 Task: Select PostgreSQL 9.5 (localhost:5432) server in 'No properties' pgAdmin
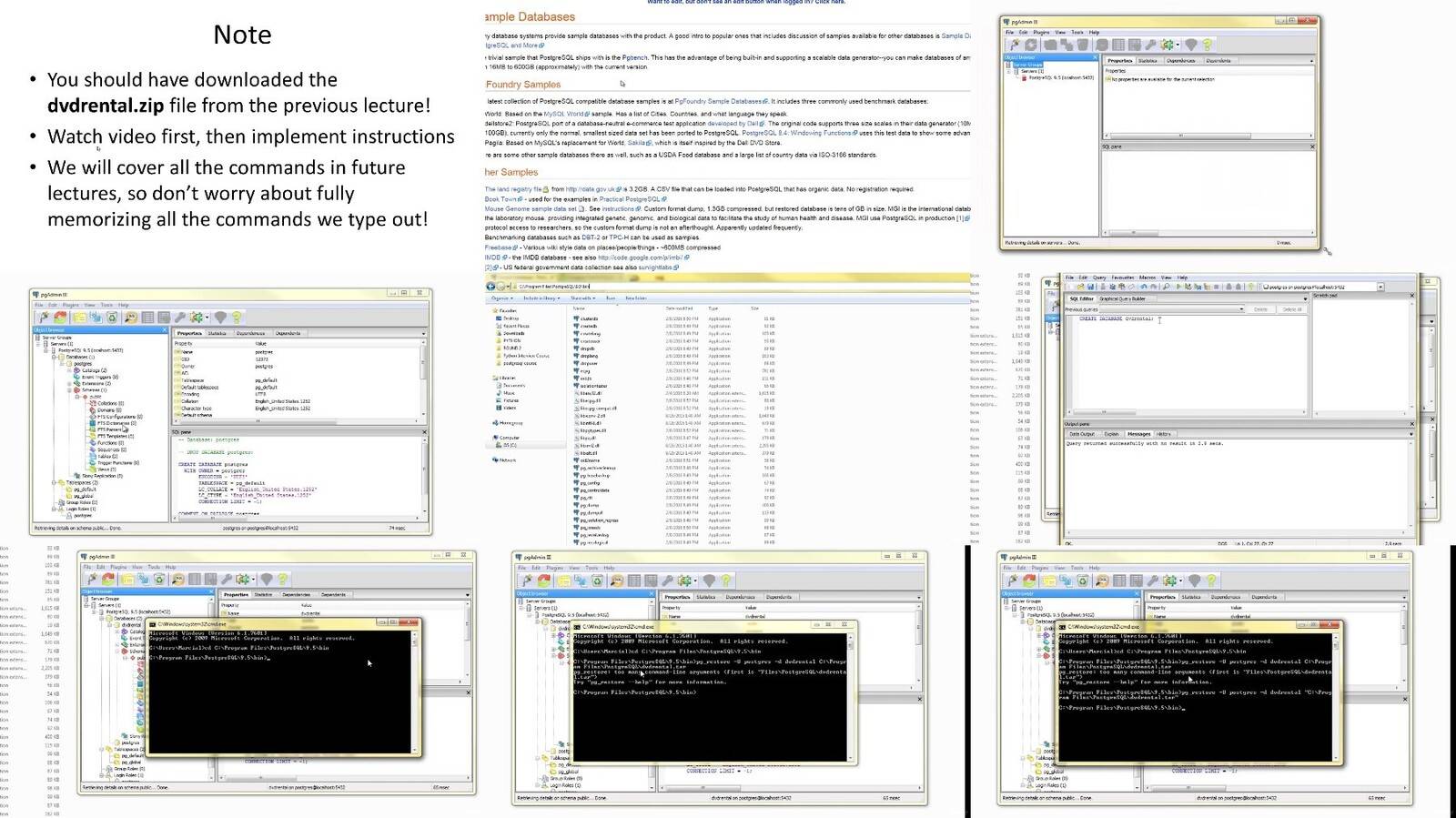pyautogui.click(x=1061, y=77)
